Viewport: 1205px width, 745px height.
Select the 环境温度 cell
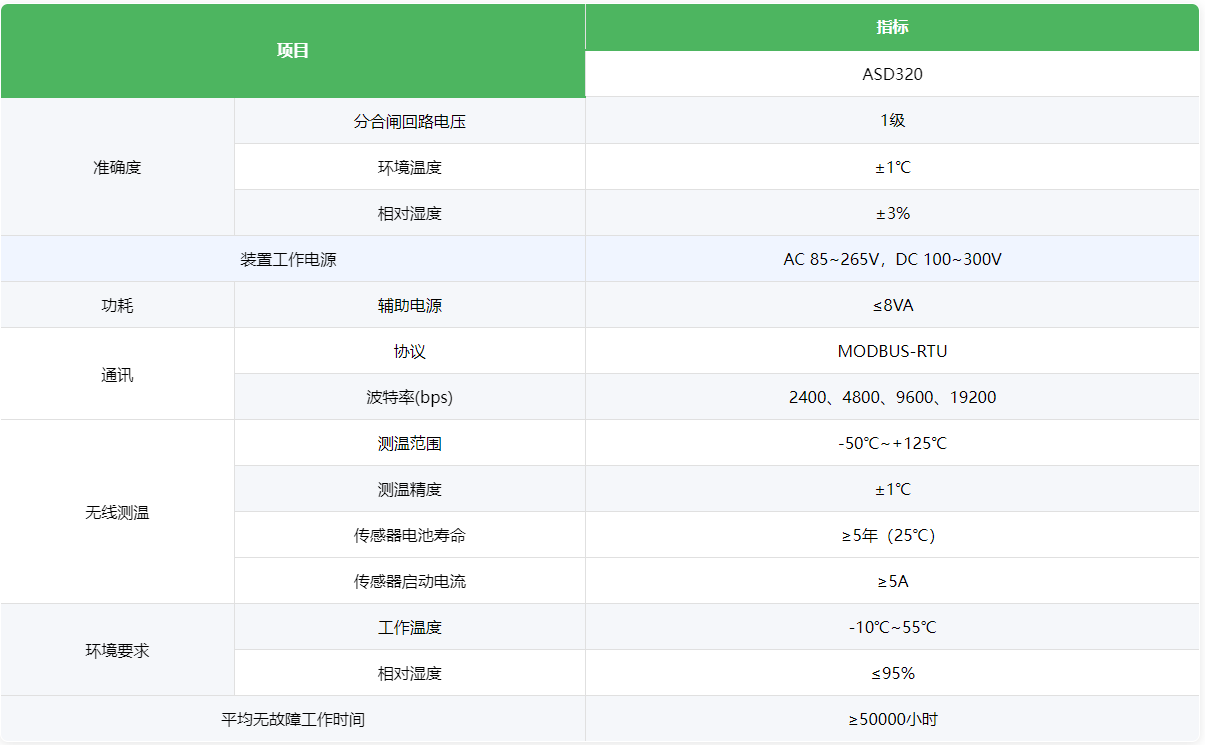tap(410, 167)
